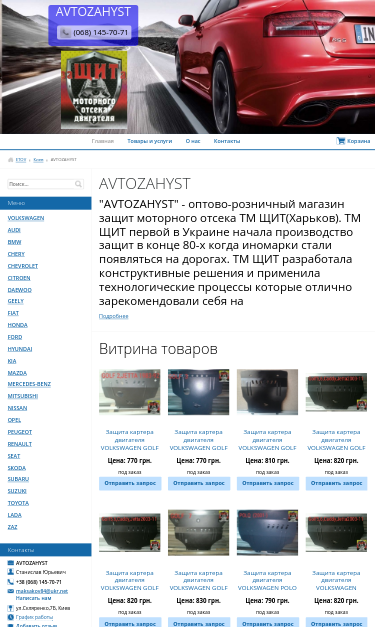The width and height of the screenshot is (375, 627).
Task: Click the clock icon near График работы
Action: [10, 617]
